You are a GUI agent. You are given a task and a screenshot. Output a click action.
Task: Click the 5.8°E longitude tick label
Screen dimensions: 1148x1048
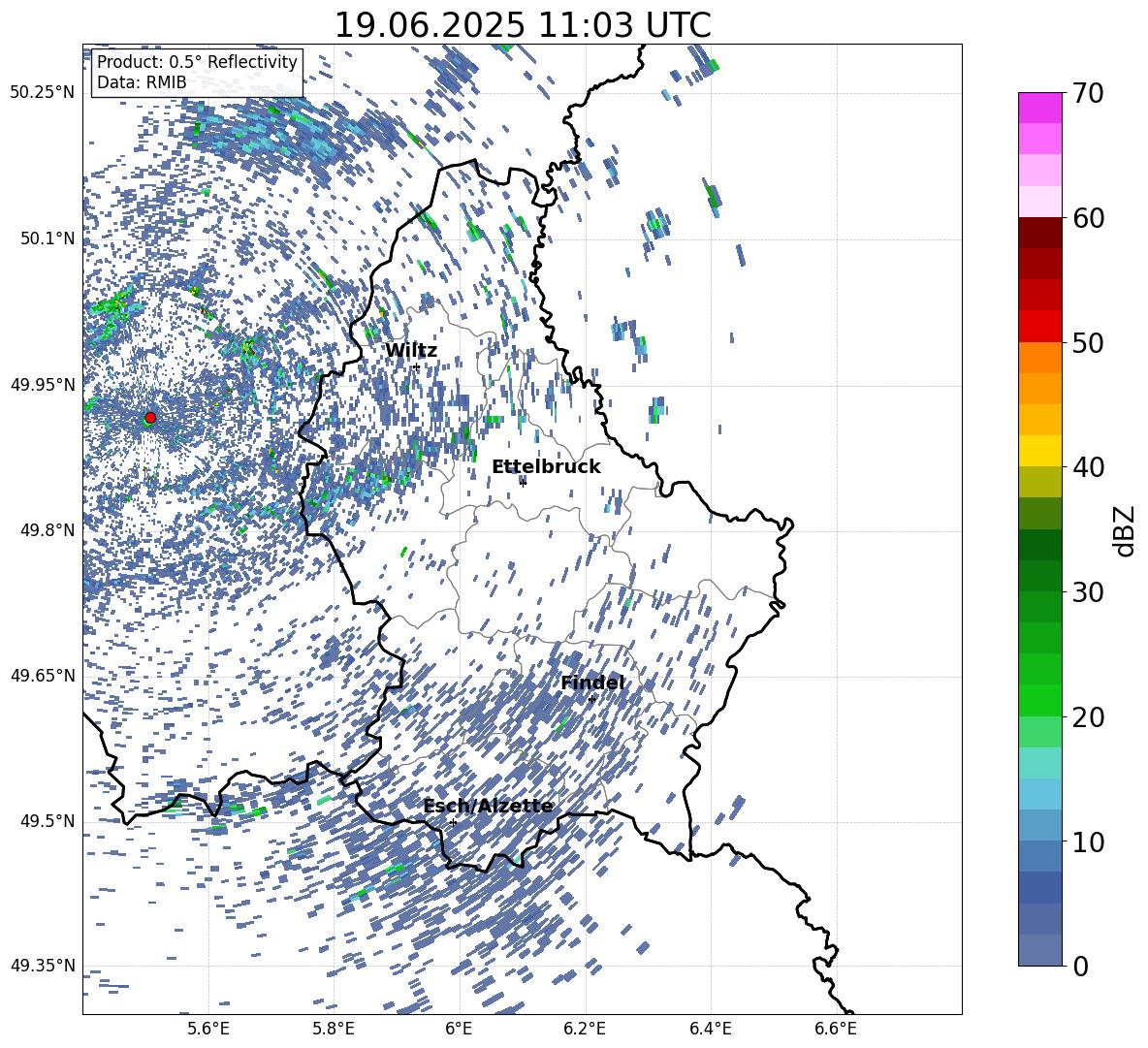(334, 1029)
